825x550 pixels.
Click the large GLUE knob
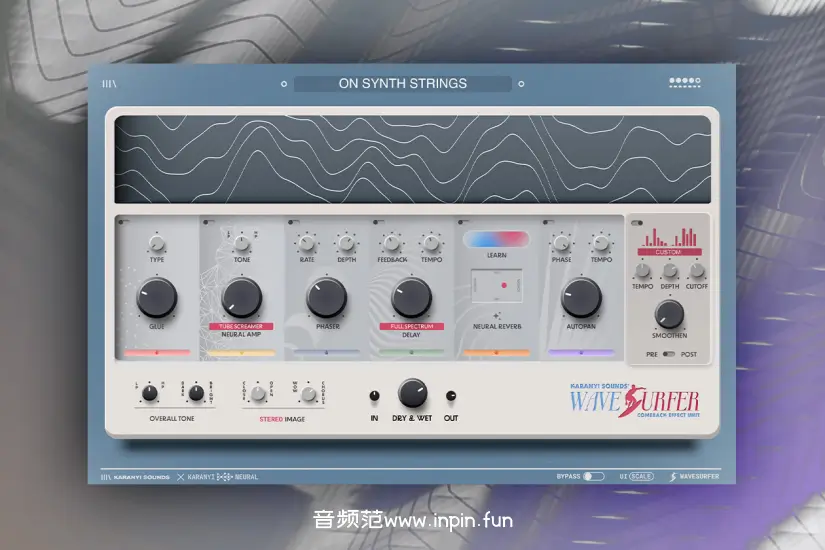[157, 297]
